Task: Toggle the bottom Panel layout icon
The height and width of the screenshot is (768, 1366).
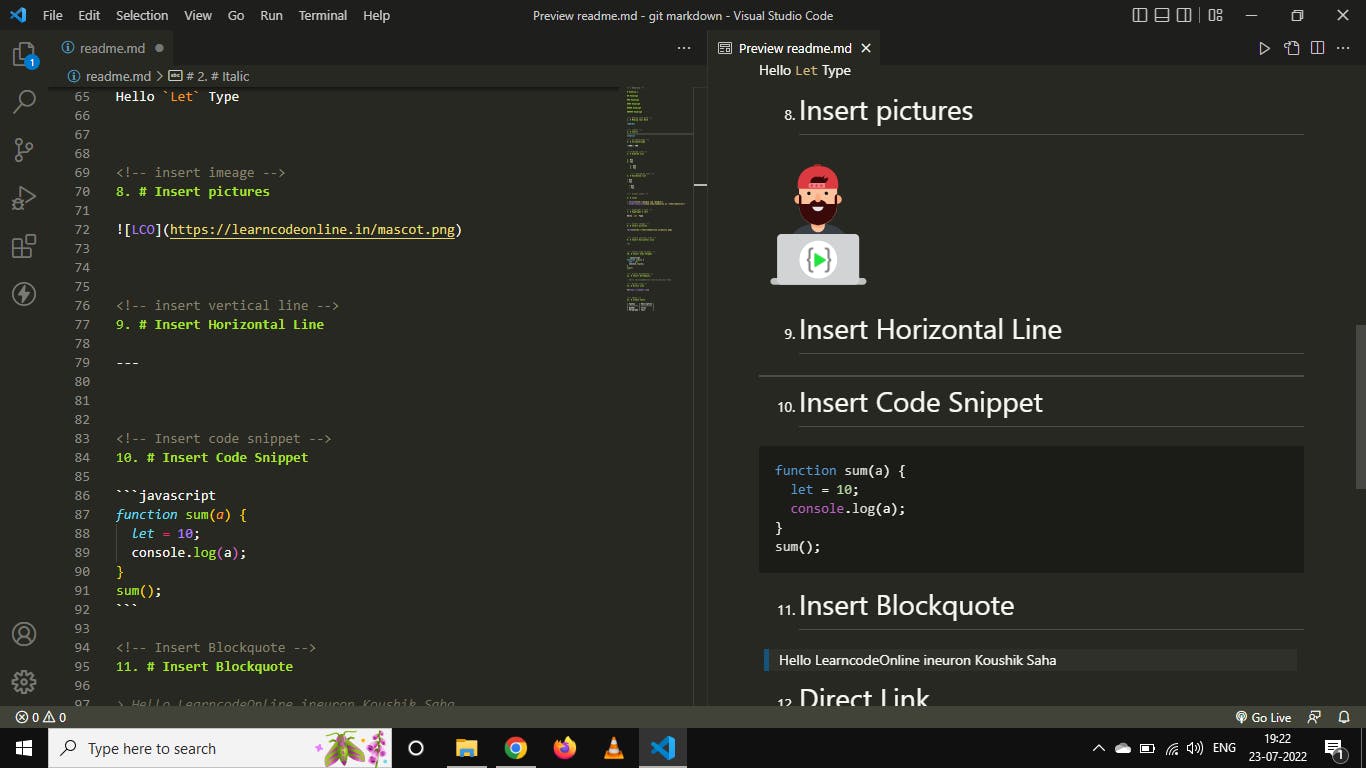Action: (x=1162, y=15)
